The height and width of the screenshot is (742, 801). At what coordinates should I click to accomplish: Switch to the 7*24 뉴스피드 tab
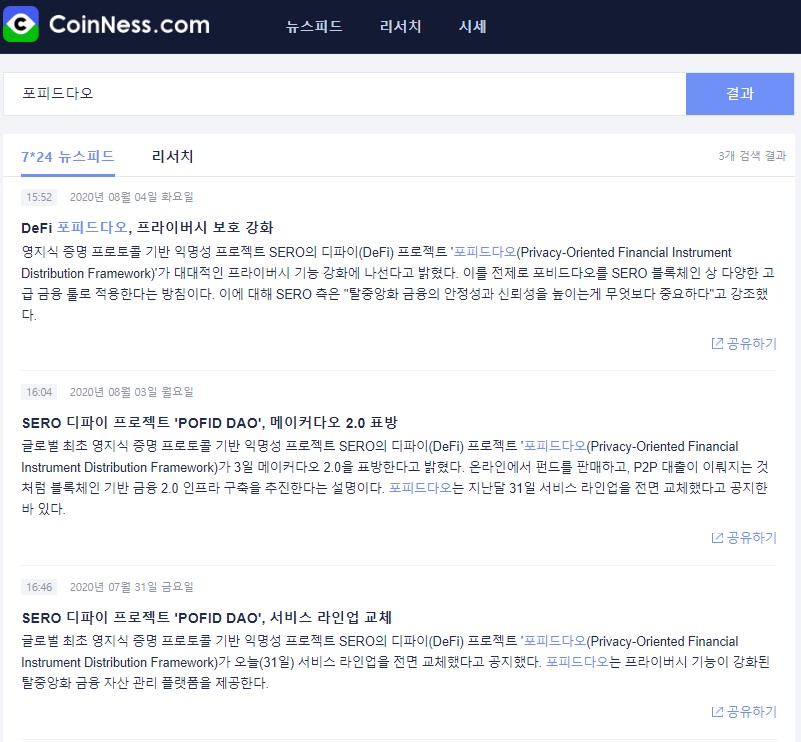68,157
